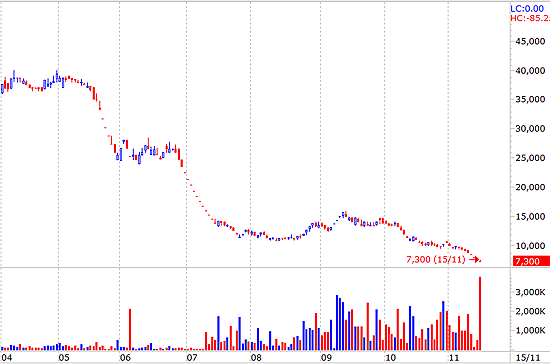
Task: Click the 3,000K volume axis label
Action: click(530, 292)
